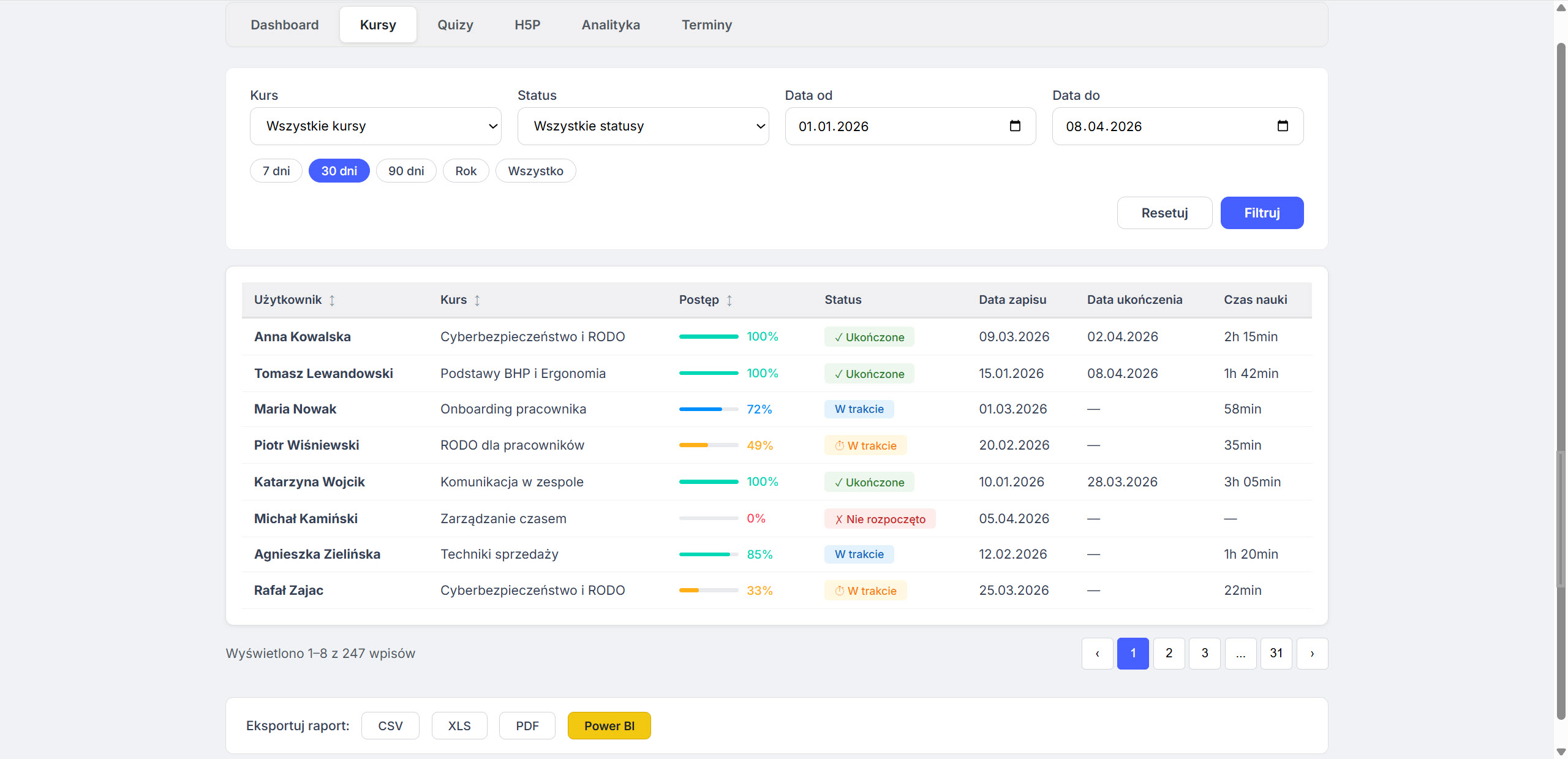Go to next page arrow

pyautogui.click(x=1312, y=654)
